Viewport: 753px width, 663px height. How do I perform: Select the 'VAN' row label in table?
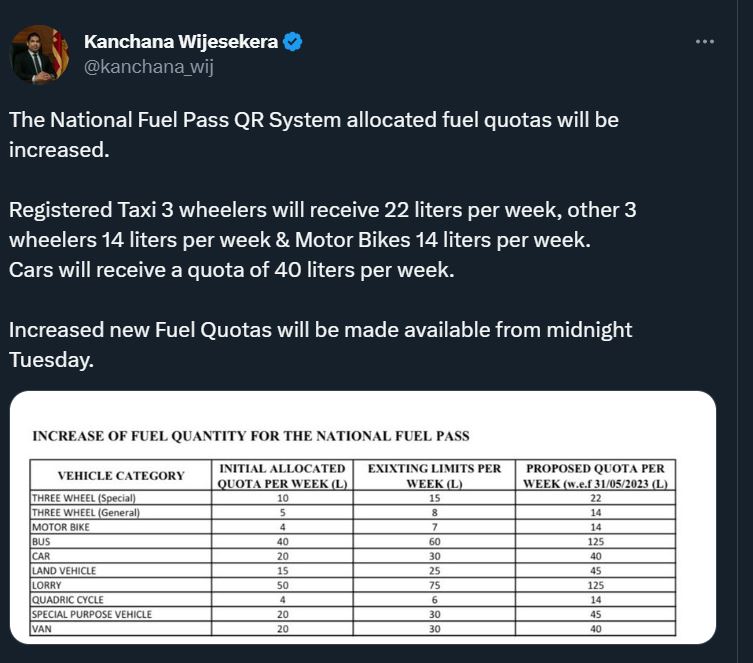44,629
